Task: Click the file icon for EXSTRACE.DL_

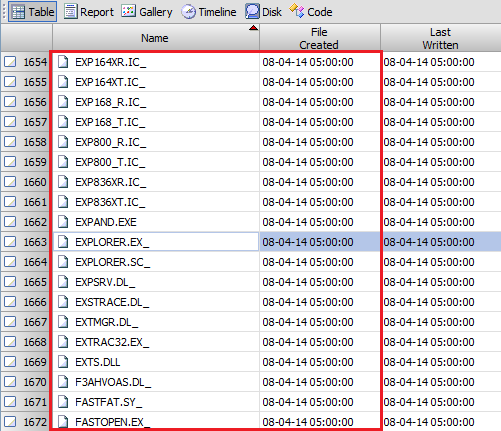Action: tap(63, 302)
